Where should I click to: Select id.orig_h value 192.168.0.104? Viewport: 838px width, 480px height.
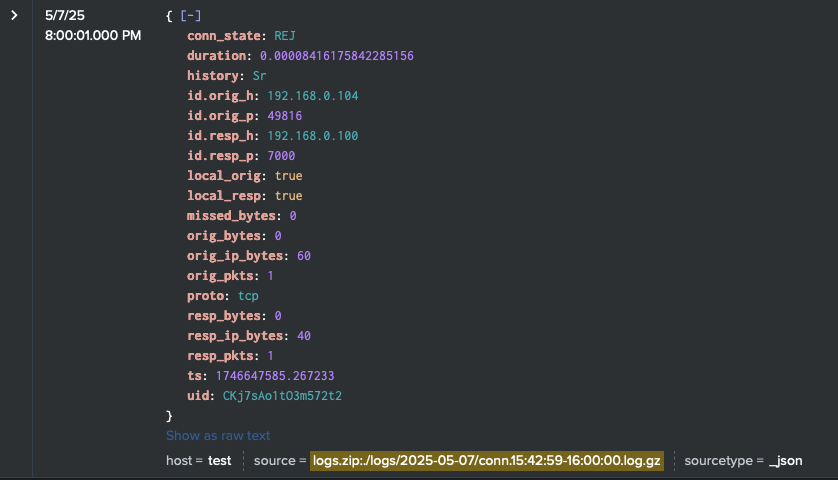coord(313,96)
